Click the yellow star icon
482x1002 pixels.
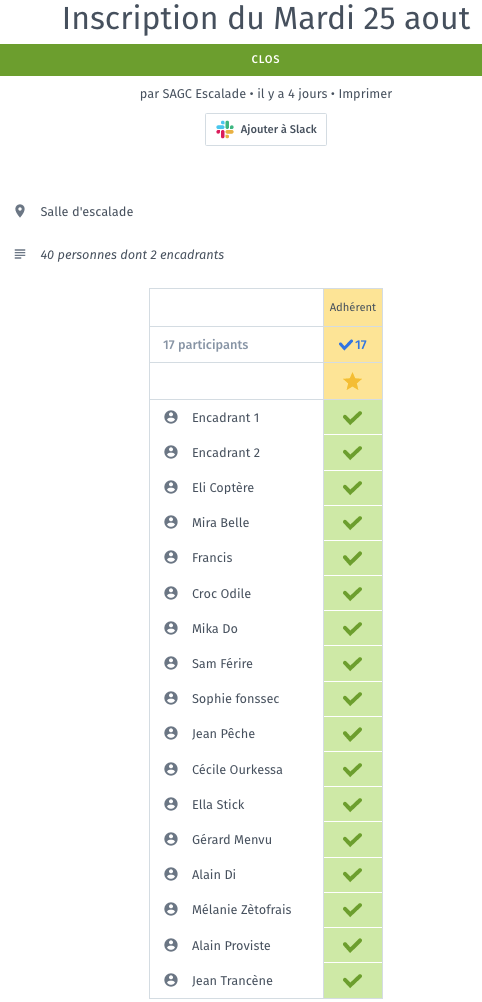coord(353,382)
